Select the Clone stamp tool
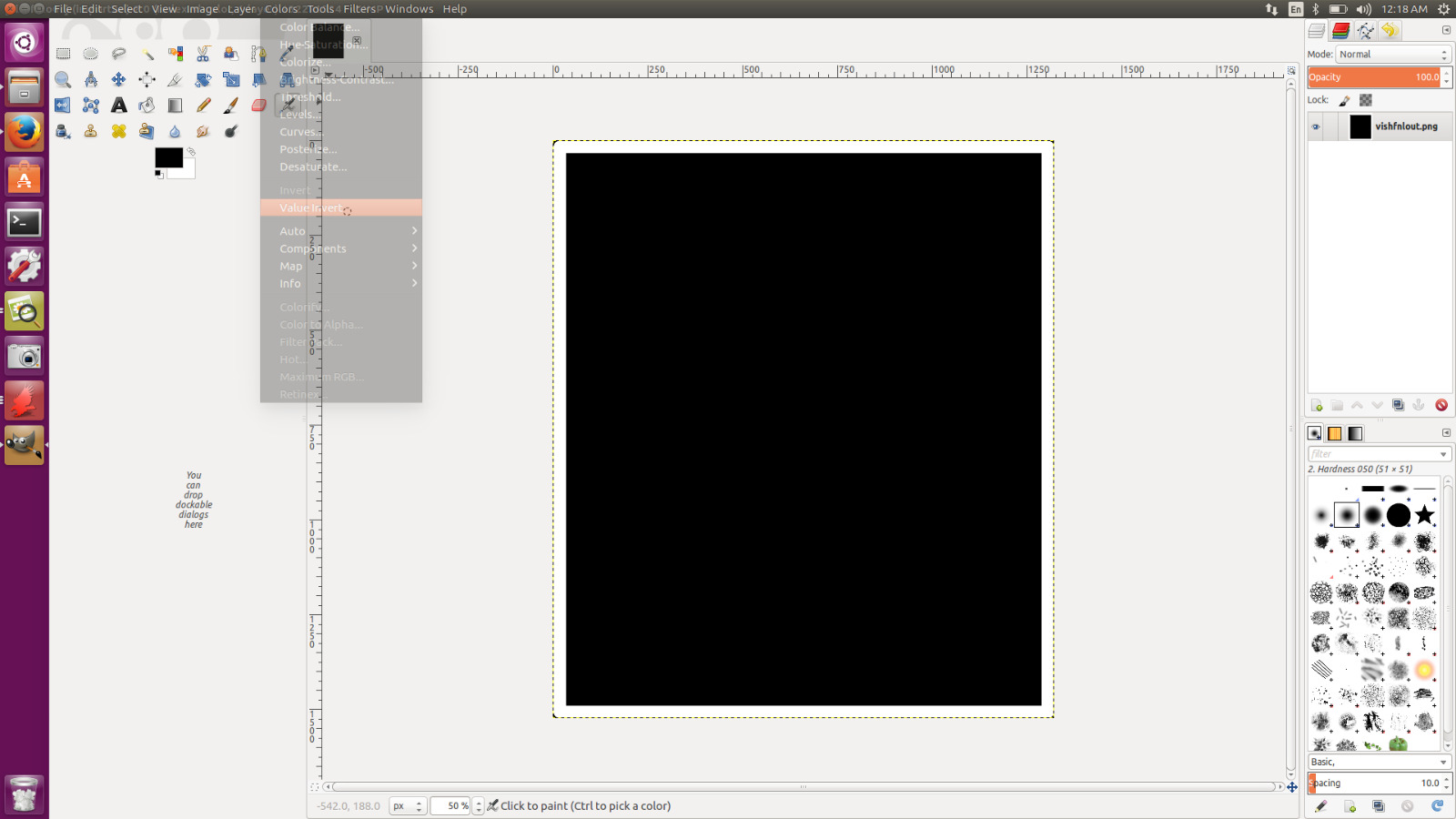 pos(91,132)
